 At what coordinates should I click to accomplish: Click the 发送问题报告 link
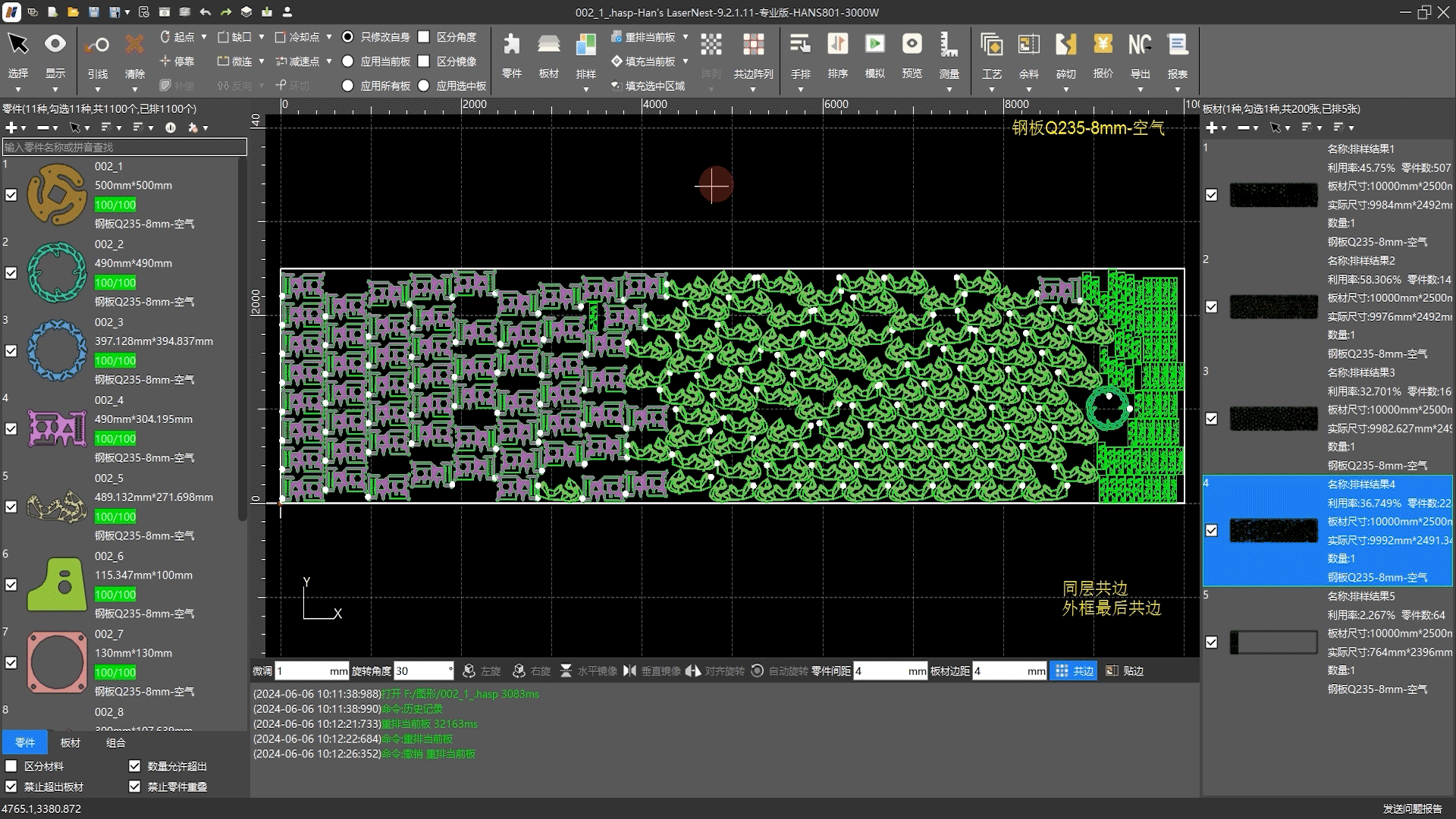1412,809
